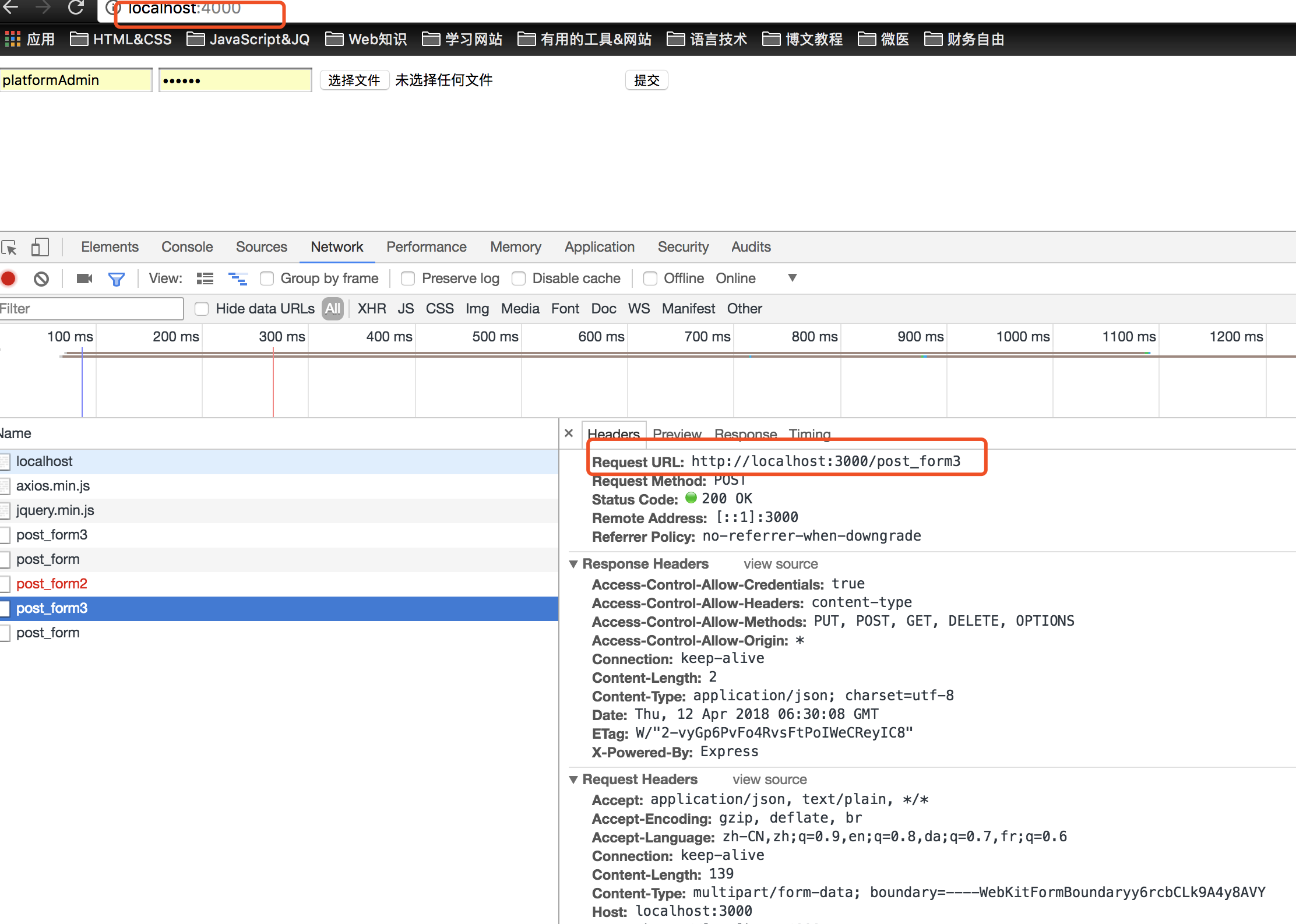Stop recording with the red record button
The width and height of the screenshot is (1296, 924).
pos(9,278)
